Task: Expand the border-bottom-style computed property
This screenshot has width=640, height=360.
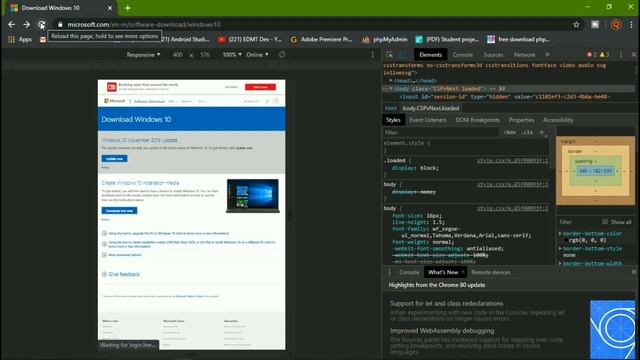Action: click(x=560, y=248)
